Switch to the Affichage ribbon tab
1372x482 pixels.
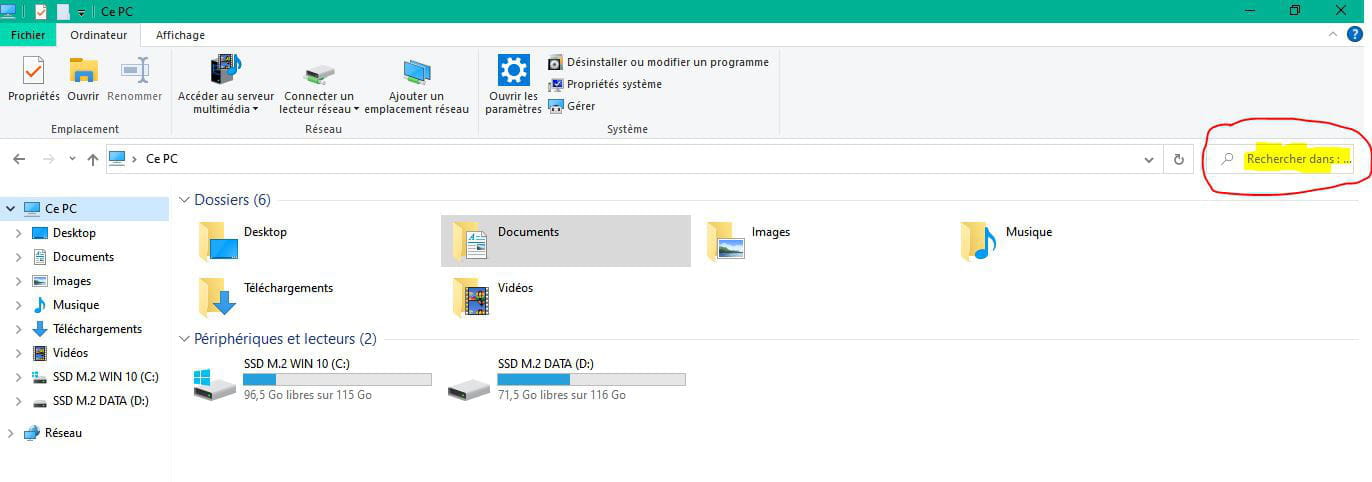(x=180, y=35)
